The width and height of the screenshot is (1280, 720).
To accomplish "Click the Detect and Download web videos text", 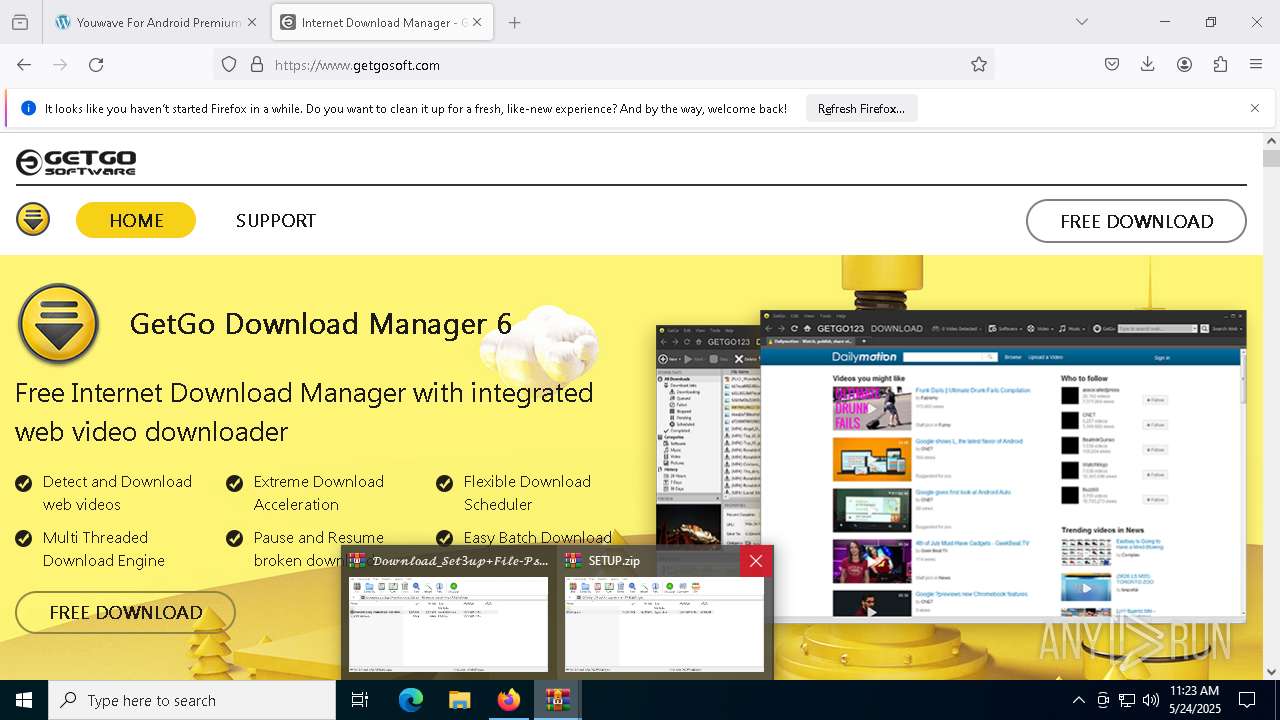I will (117, 493).
